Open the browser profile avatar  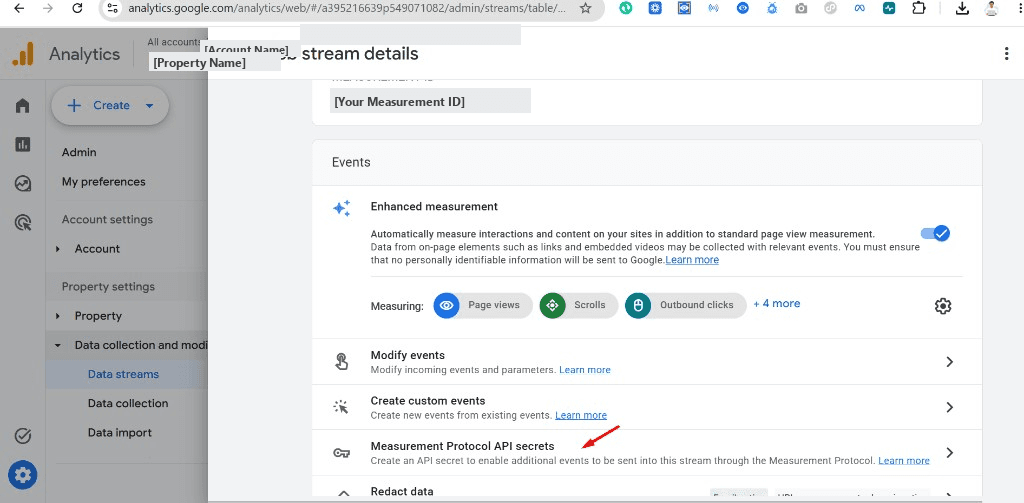point(991,8)
